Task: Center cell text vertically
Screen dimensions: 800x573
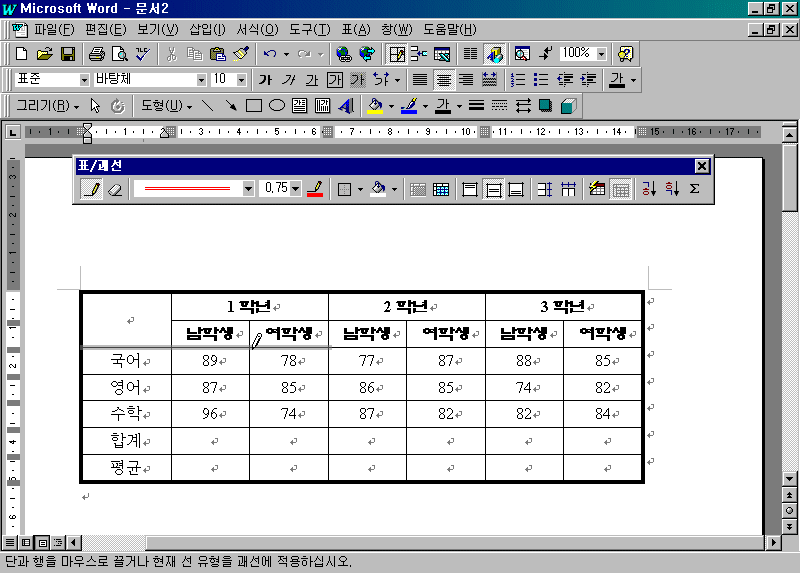Action: click(x=493, y=189)
